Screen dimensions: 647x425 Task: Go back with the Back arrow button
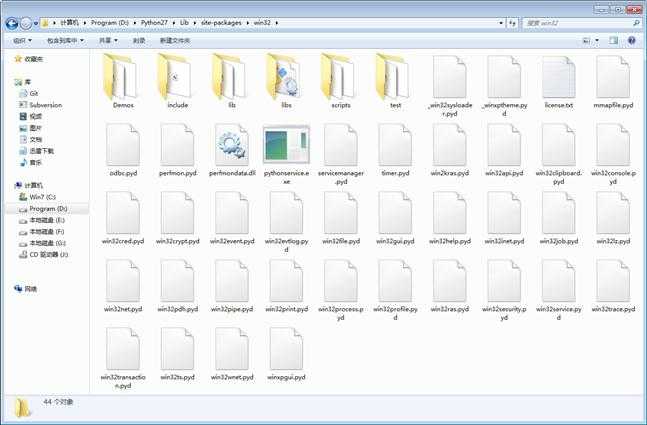tap(12, 24)
